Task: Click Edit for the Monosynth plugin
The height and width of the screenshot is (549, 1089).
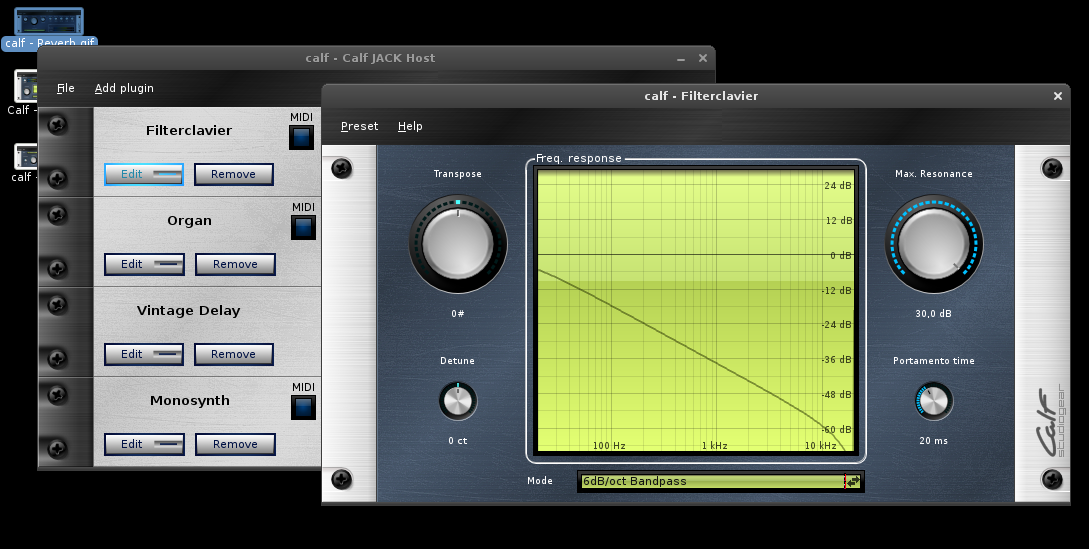Action: pos(144,444)
